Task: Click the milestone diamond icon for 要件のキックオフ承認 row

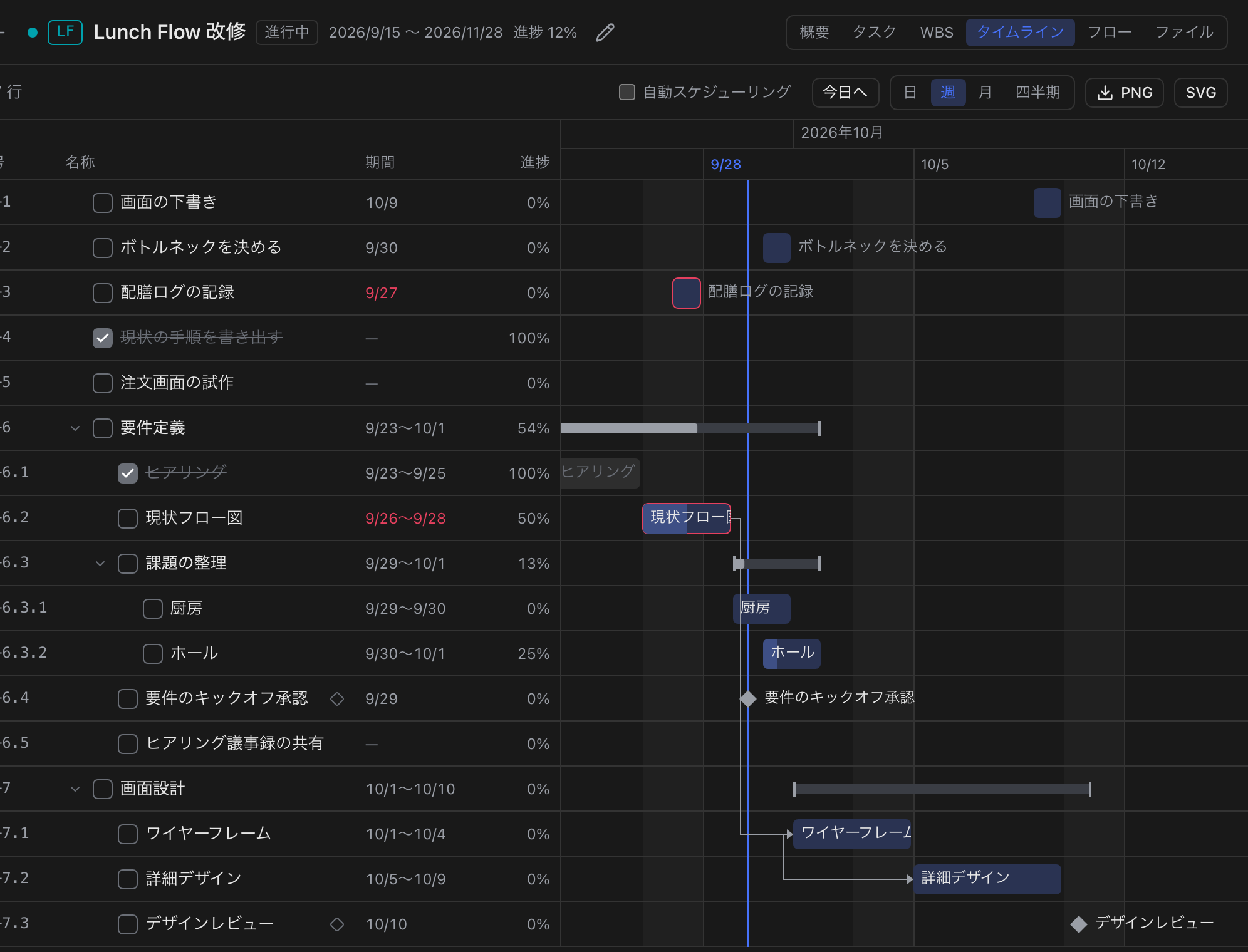Action: click(337, 698)
